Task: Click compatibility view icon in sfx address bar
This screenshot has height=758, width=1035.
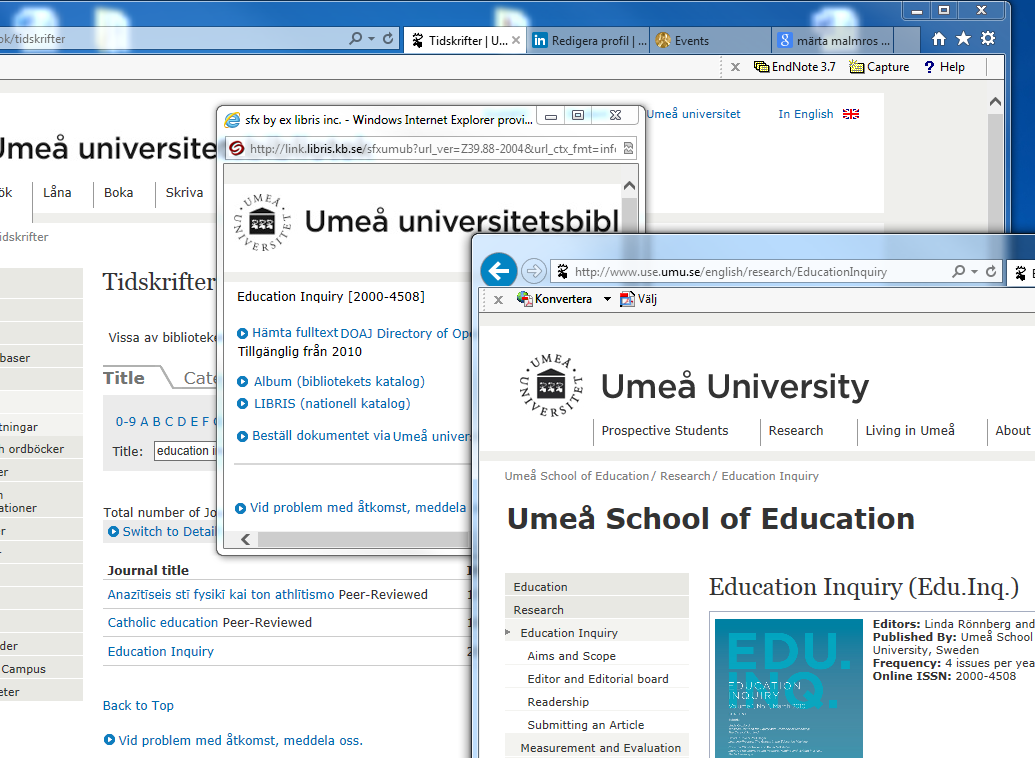Action: 628,149
